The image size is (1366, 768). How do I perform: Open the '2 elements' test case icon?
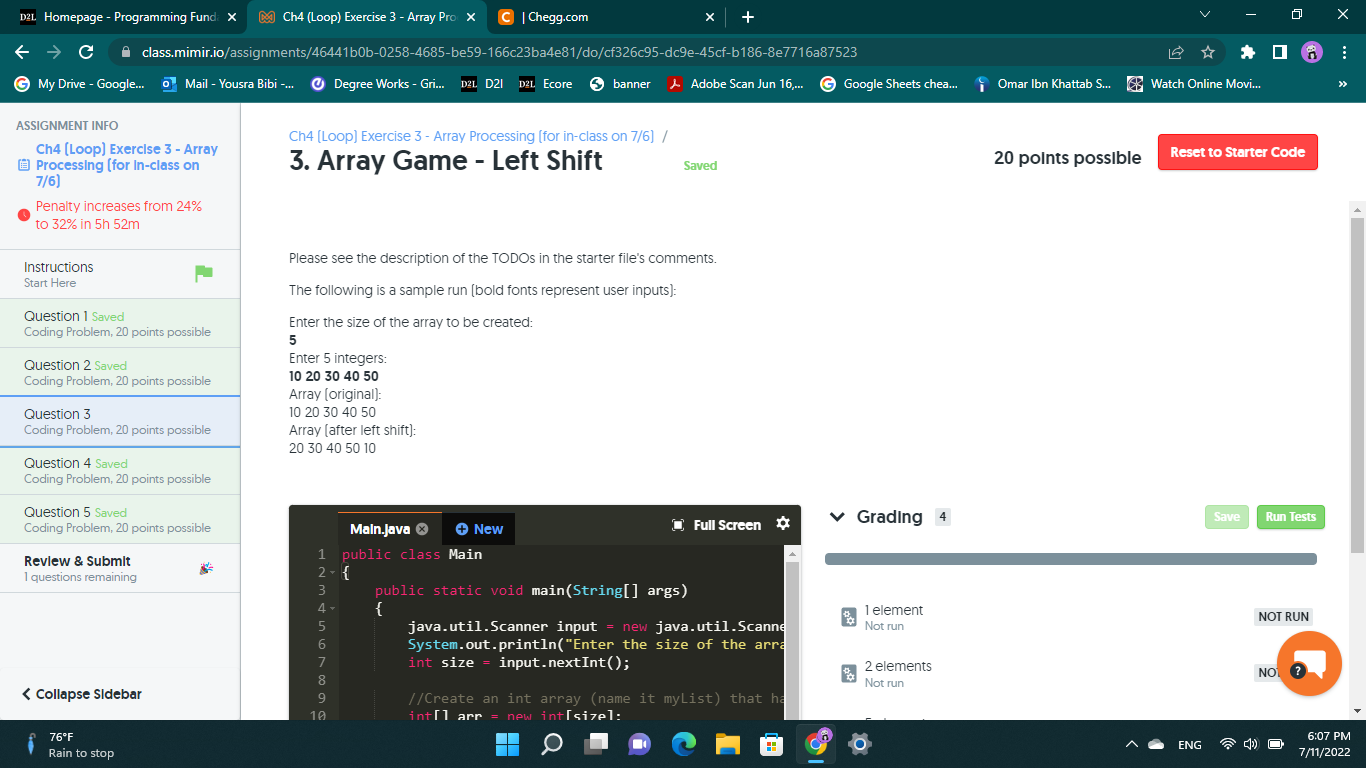pos(849,674)
